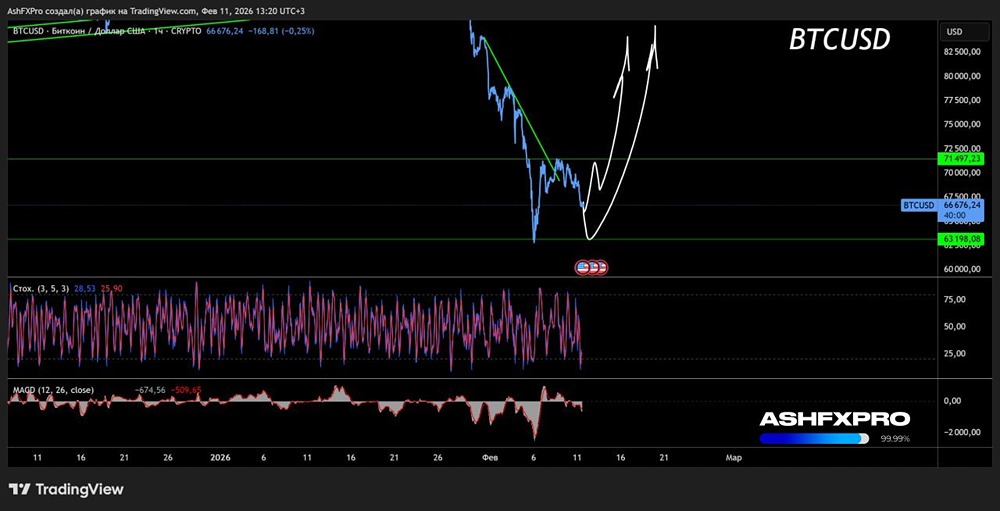
Task: Open the Стох. (3, 5, 3) indicator legend
Action: tap(41, 289)
